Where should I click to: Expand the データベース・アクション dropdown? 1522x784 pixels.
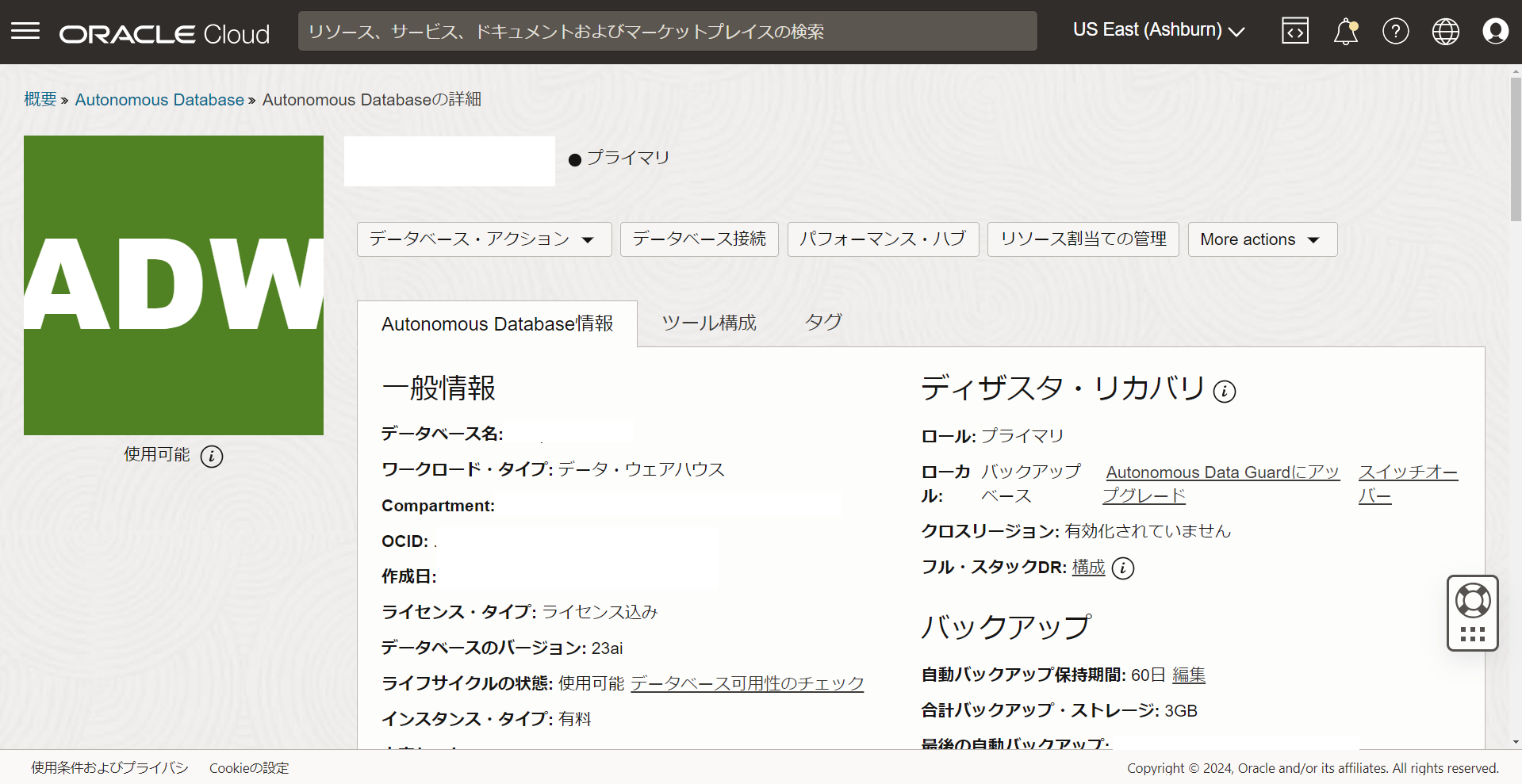click(483, 239)
